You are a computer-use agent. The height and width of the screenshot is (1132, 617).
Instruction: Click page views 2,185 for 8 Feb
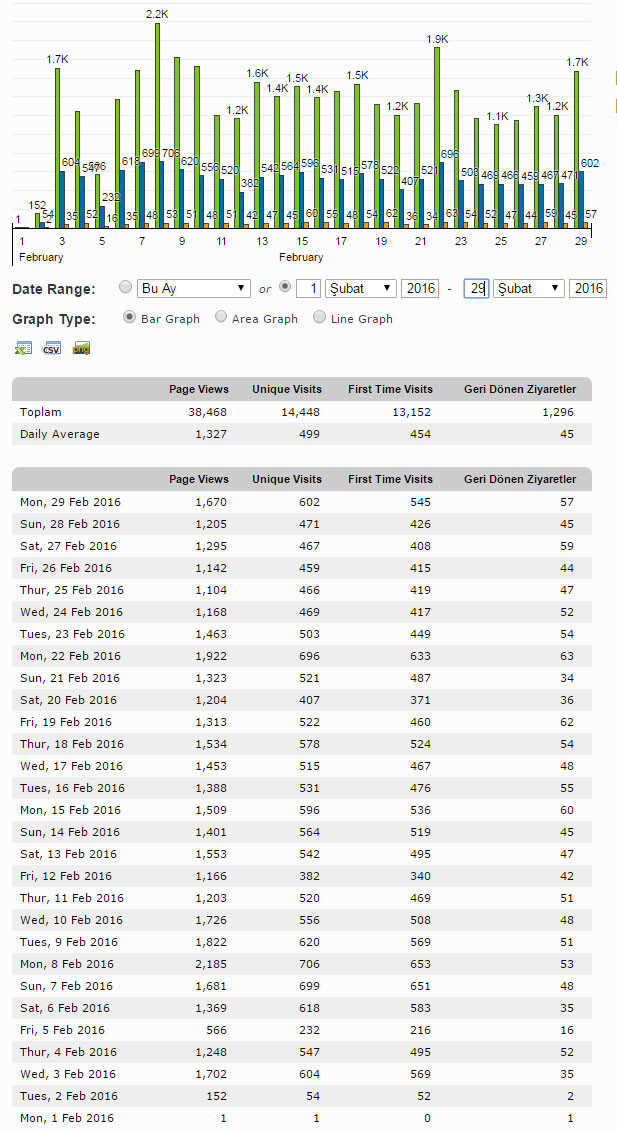tap(211, 964)
